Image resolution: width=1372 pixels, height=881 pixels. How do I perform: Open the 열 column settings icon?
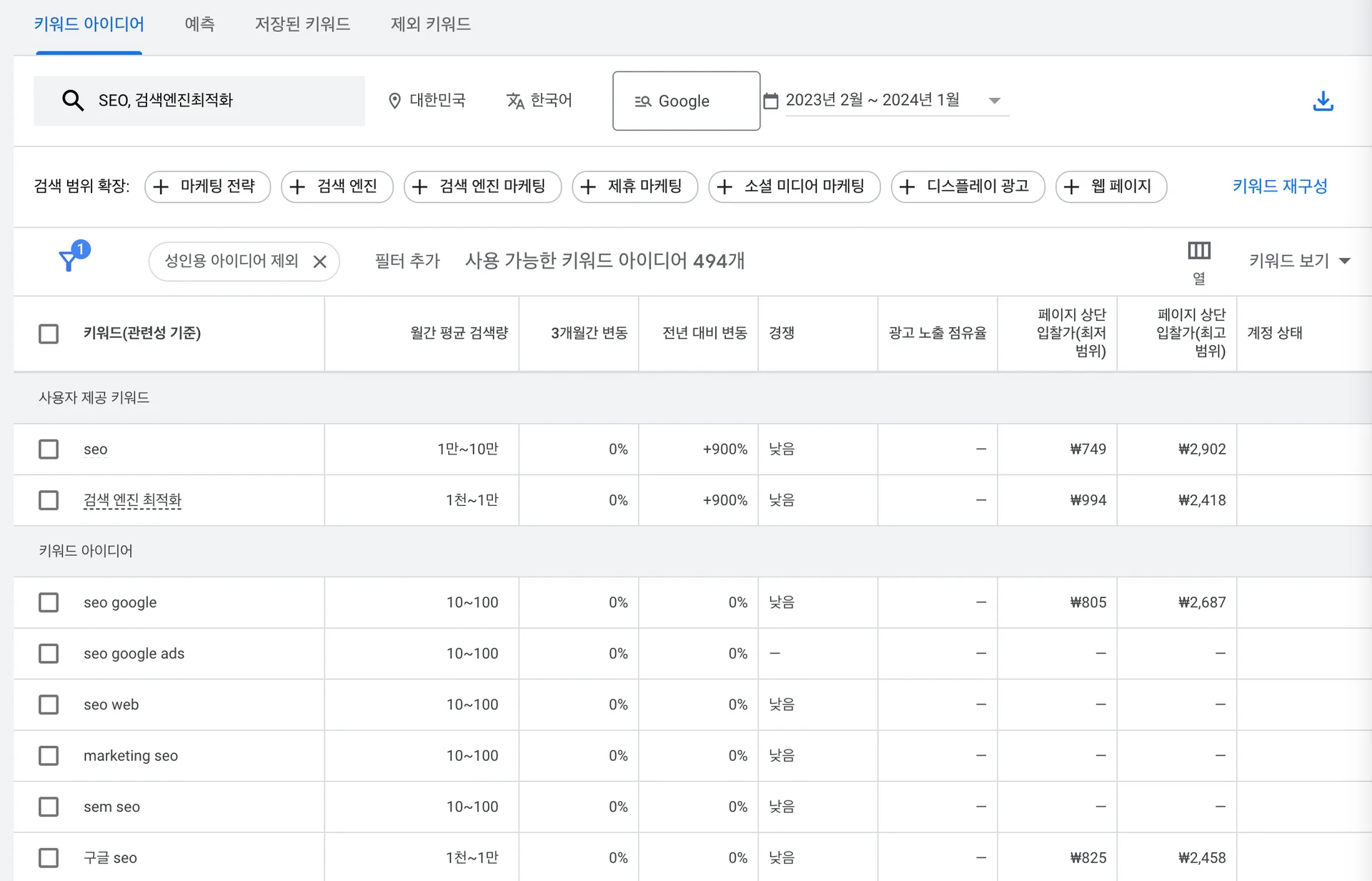1198,251
